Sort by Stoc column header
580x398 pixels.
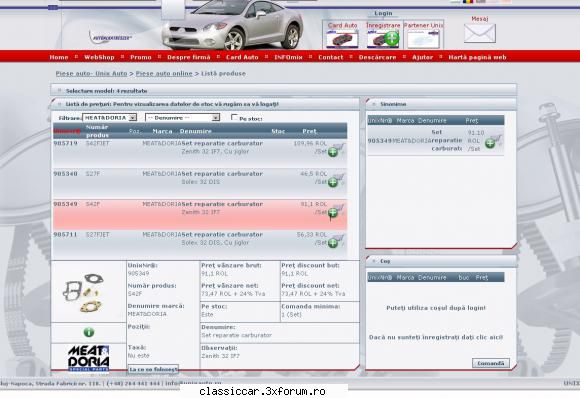click(278, 131)
